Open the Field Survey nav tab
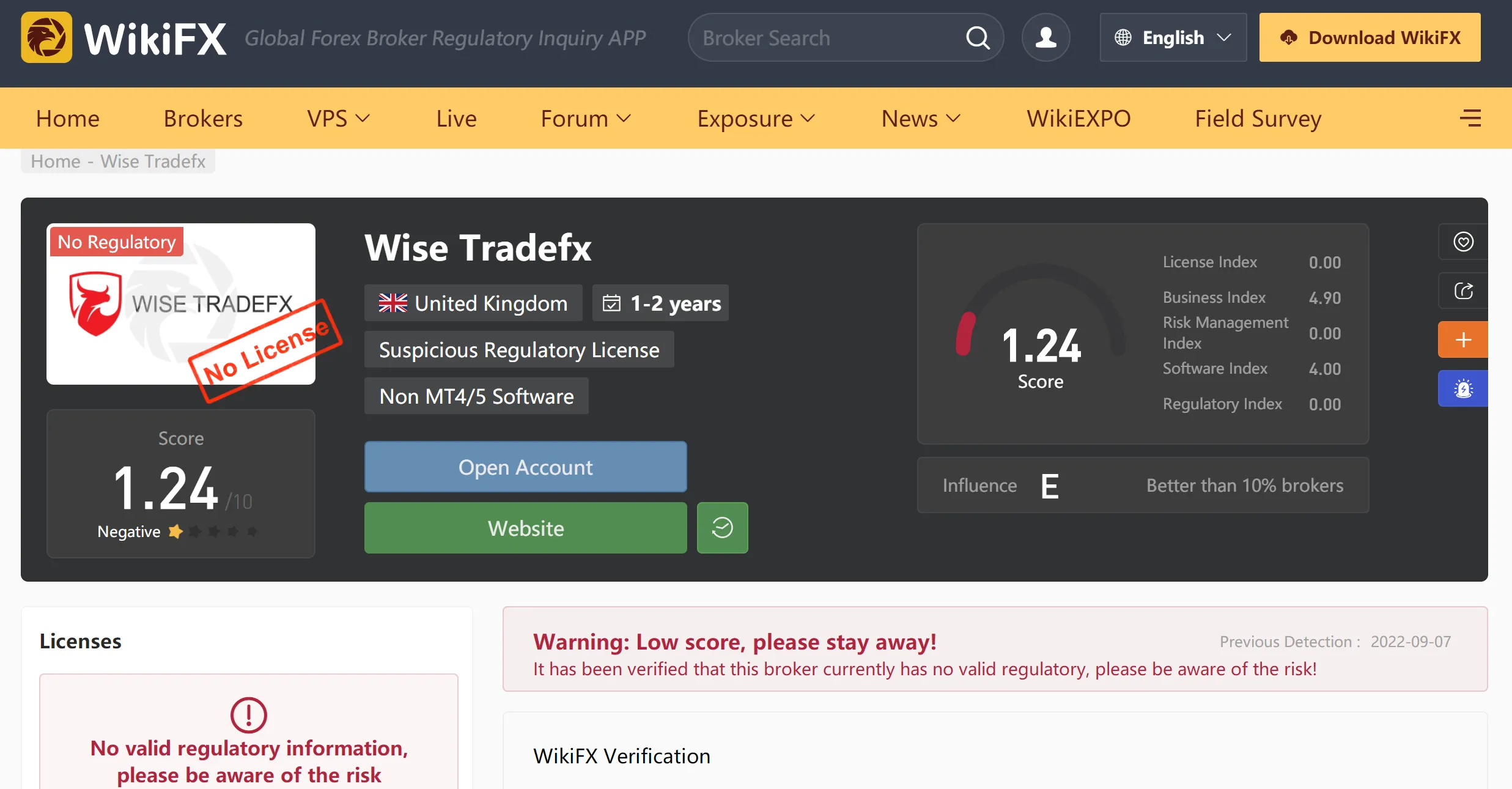Image resolution: width=1512 pixels, height=789 pixels. click(x=1258, y=118)
